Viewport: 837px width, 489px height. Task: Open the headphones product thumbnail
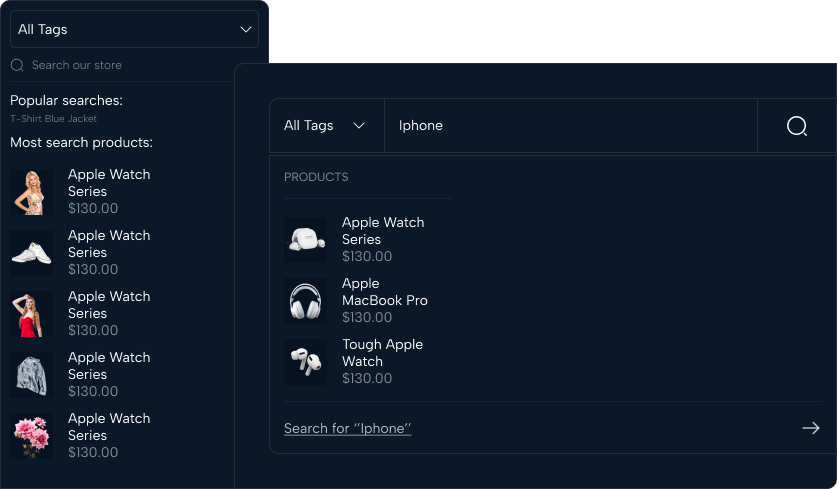[305, 301]
